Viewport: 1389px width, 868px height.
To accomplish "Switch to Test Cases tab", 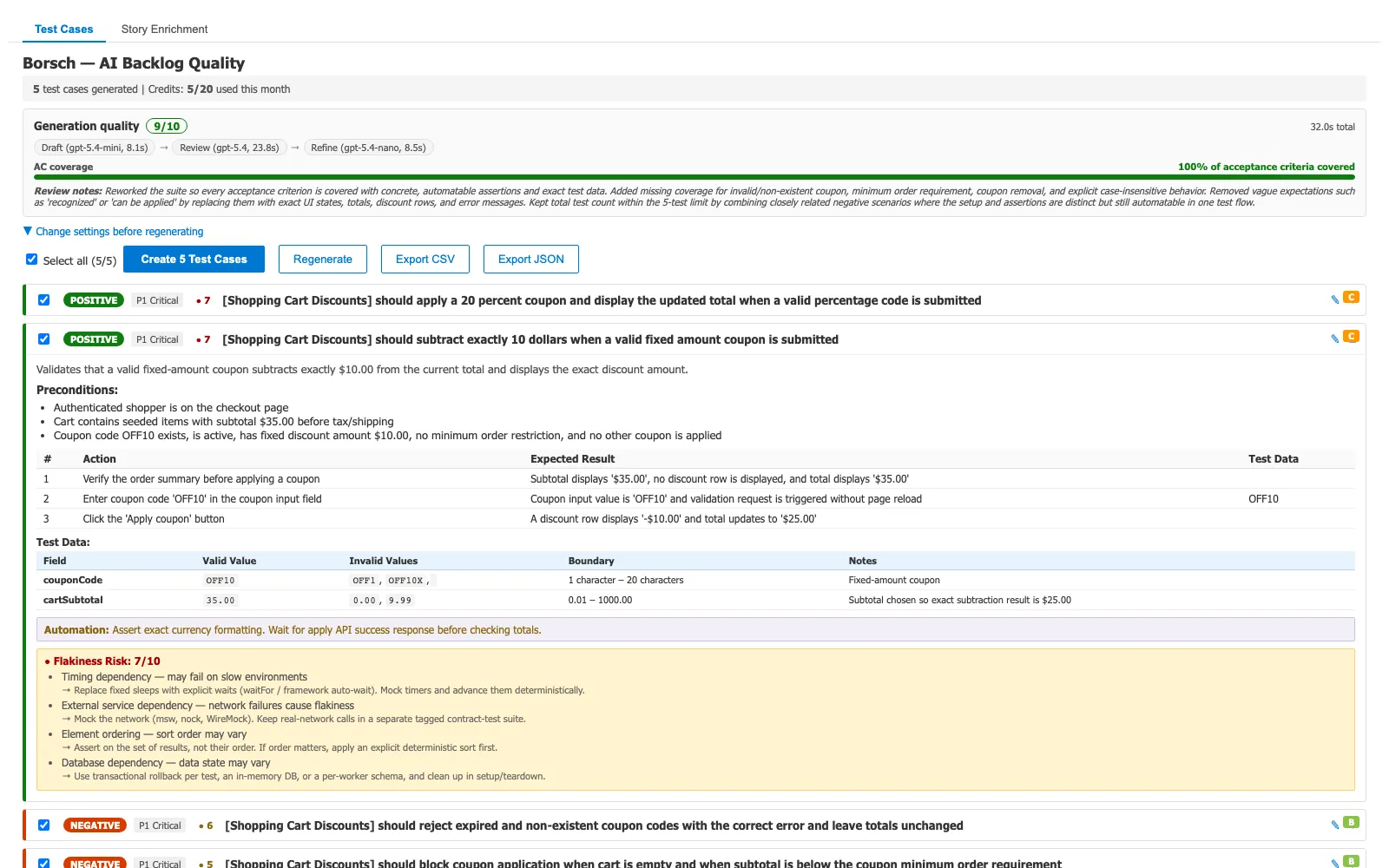I will click(x=63, y=29).
